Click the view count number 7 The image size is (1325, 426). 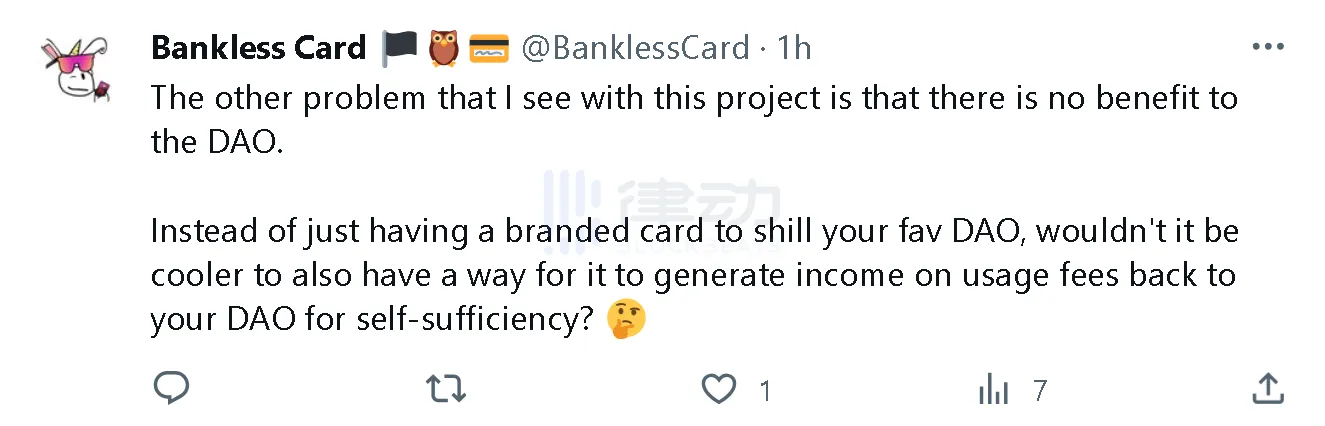pyautogui.click(x=1040, y=390)
